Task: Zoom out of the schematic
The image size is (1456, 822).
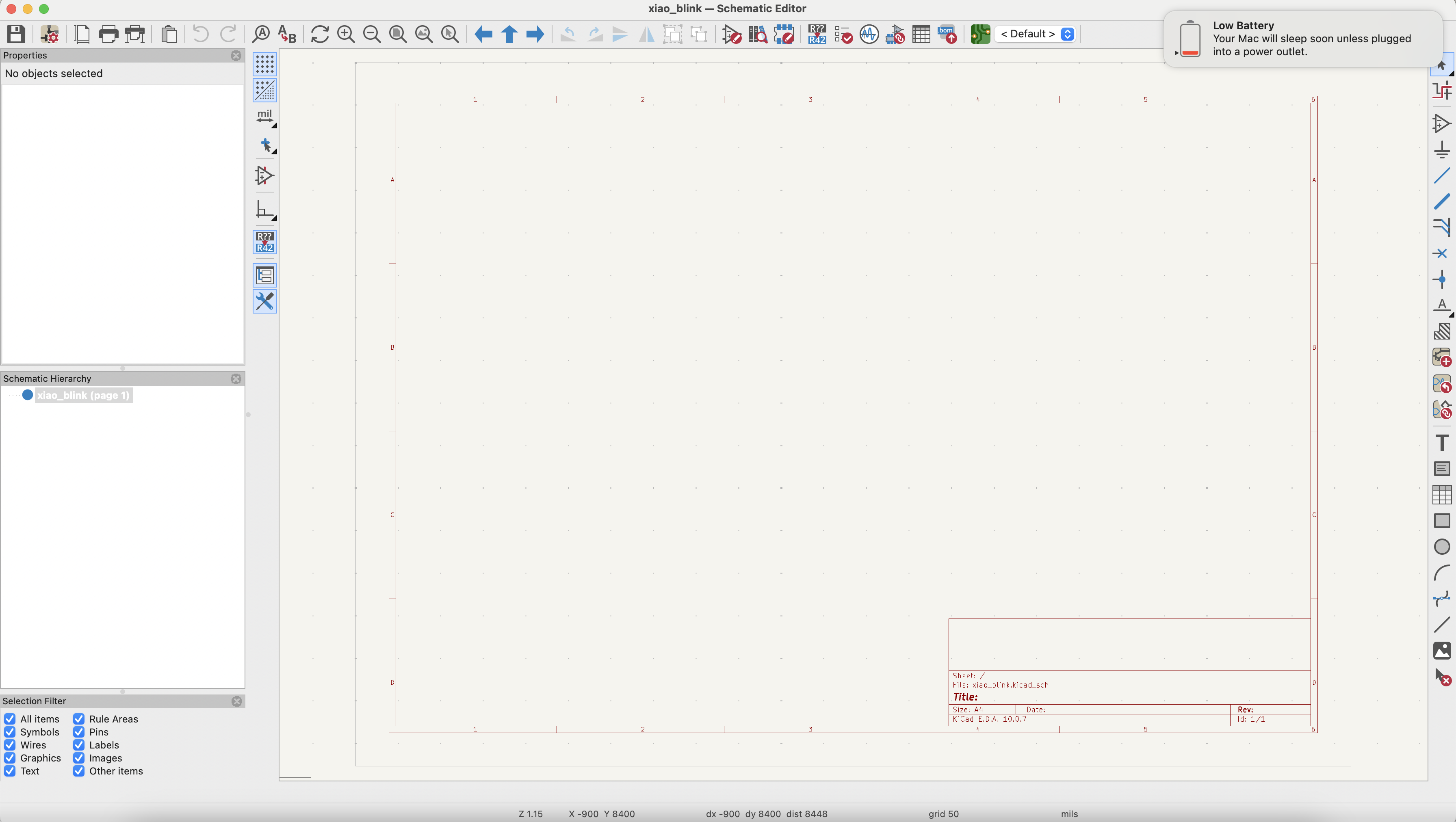Action: [372, 34]
